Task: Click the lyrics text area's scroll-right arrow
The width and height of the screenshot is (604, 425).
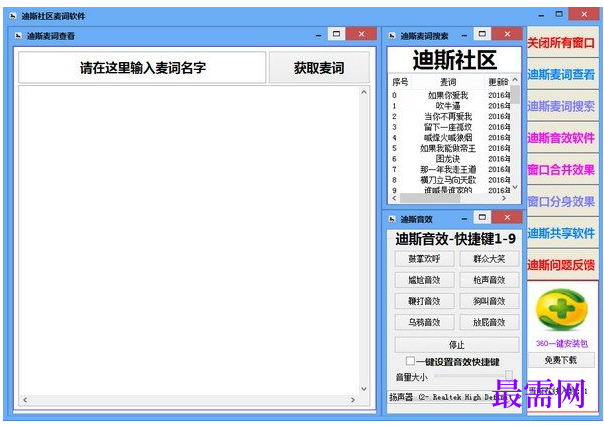Action: click(353, 400)
